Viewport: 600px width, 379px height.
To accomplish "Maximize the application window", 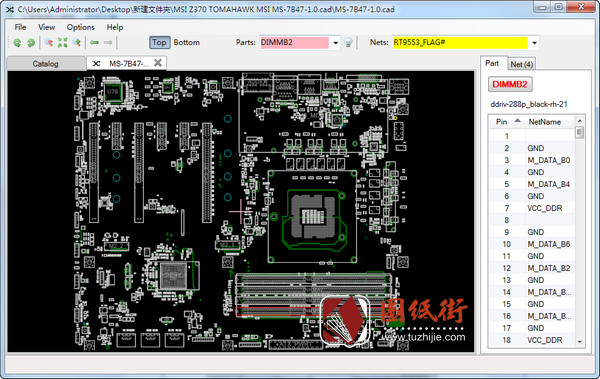I will point(559,7).
